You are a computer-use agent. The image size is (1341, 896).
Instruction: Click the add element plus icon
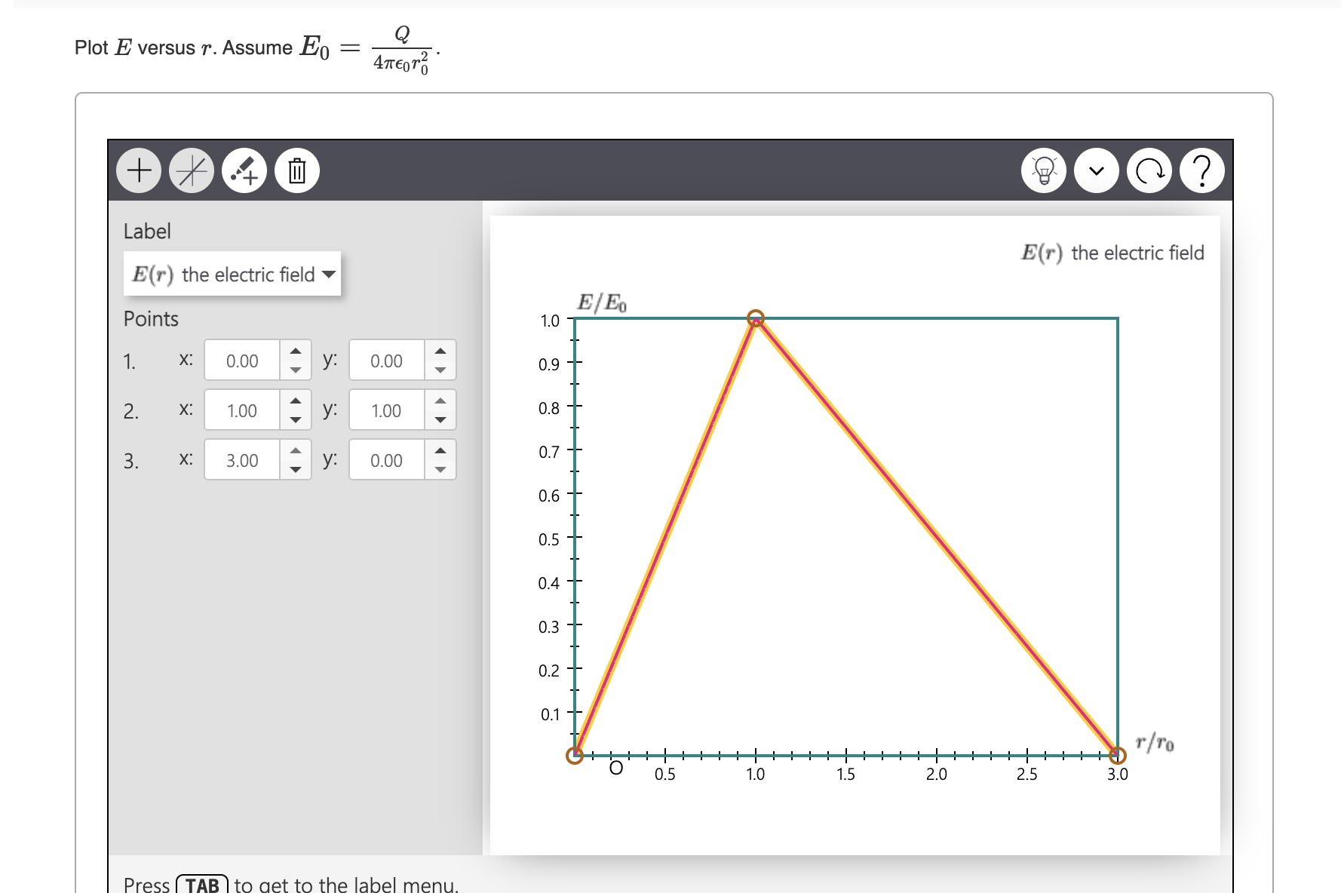139,171
